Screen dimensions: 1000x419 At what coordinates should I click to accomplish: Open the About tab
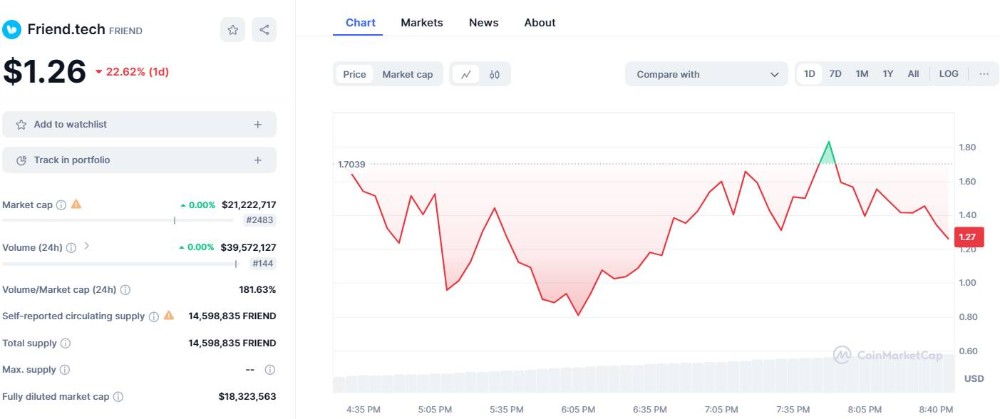540,22
